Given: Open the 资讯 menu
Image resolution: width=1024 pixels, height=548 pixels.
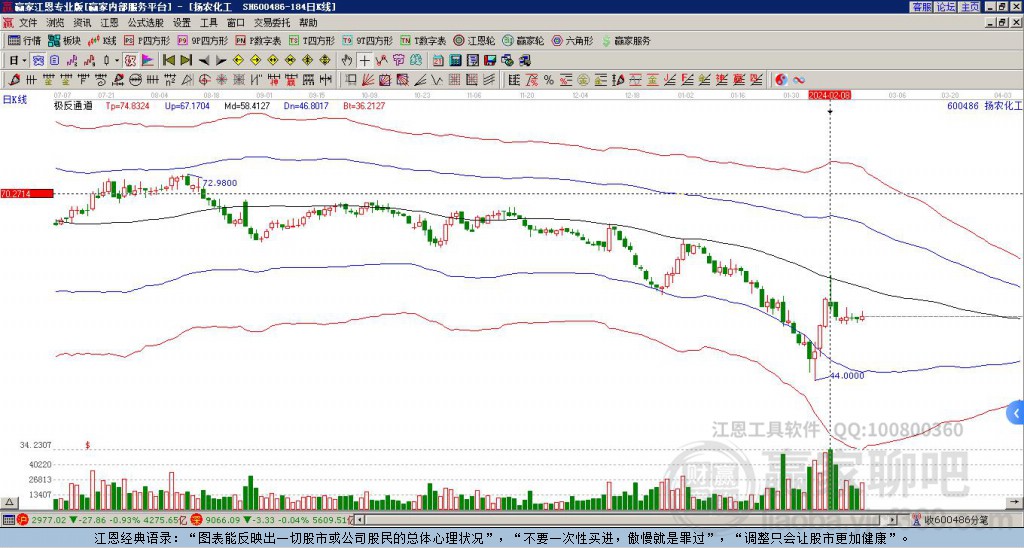Looking at the screenshot, I should [x=82, y=23].
